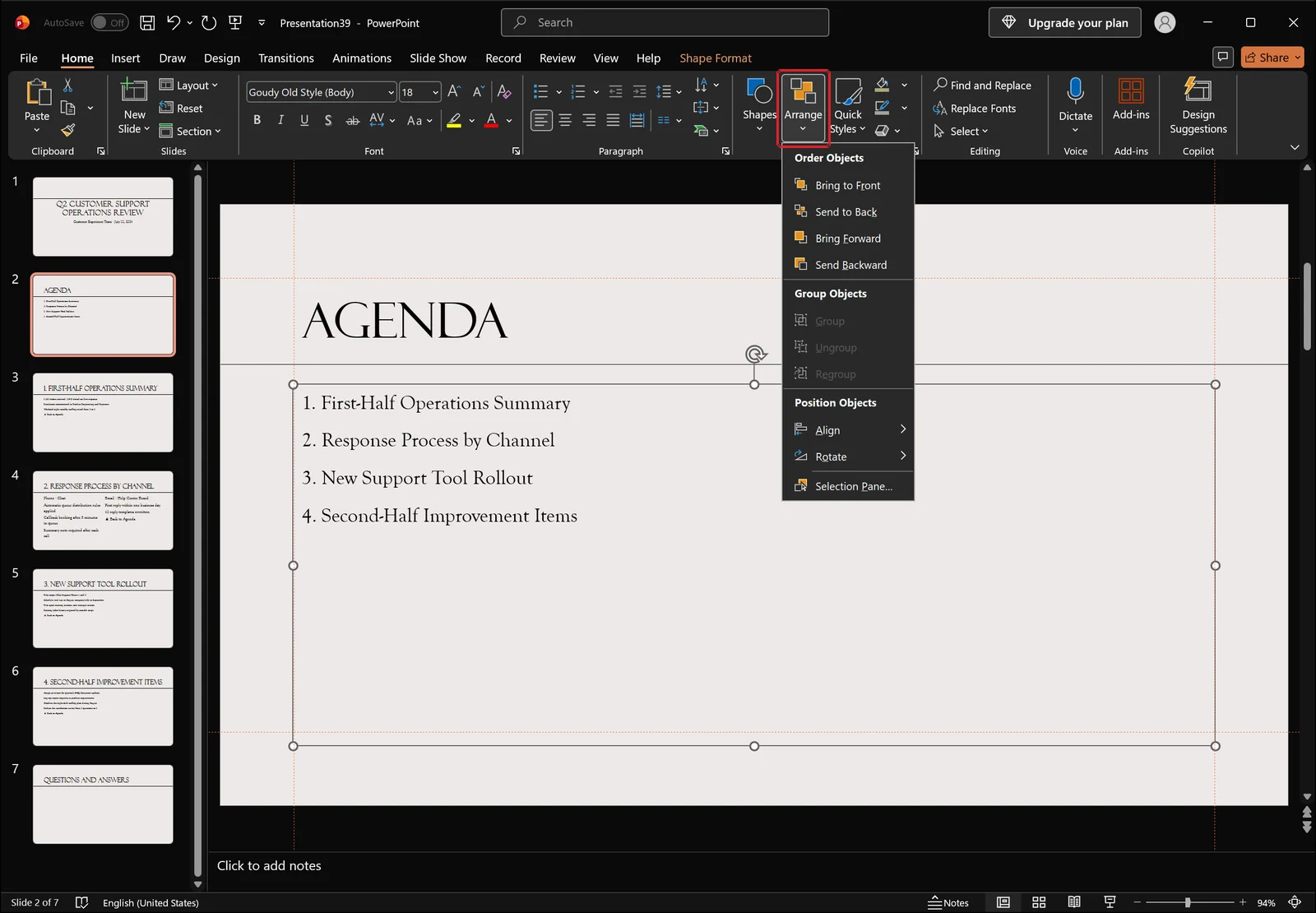The image size is (1316, 913).
Task: Click Upgrade your plan button
Action: pos(1064,23)
